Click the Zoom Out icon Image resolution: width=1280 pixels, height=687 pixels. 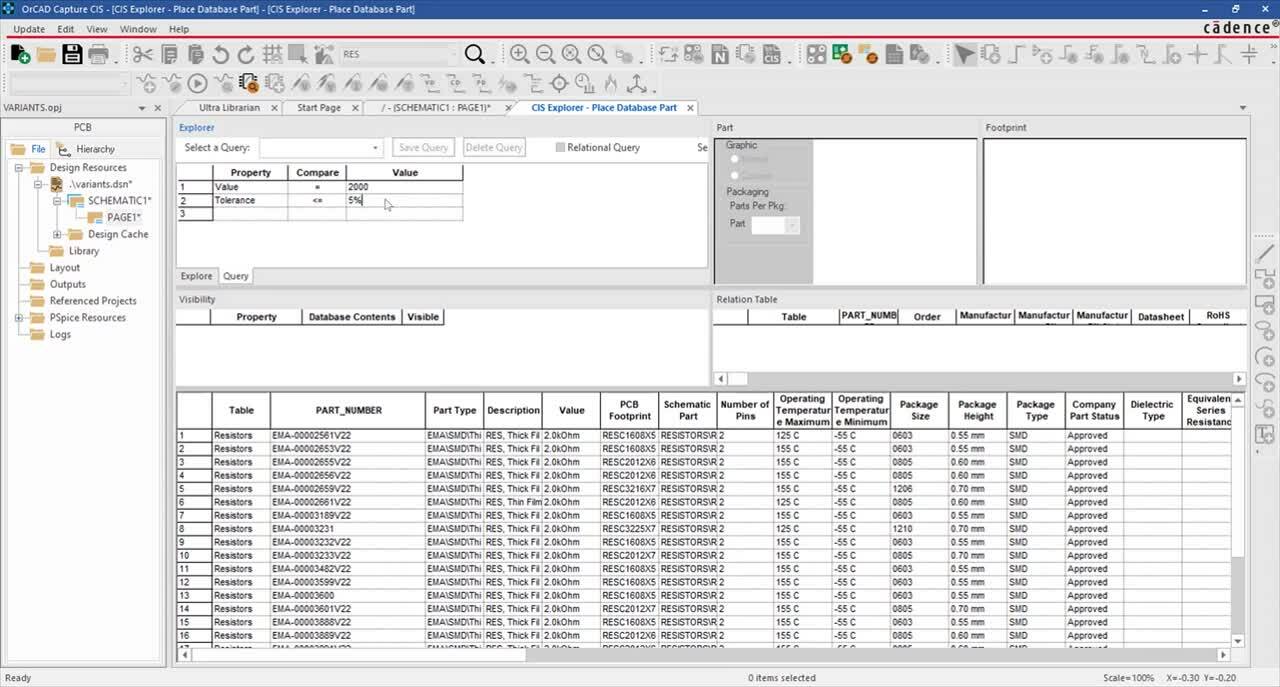[545, 54]
